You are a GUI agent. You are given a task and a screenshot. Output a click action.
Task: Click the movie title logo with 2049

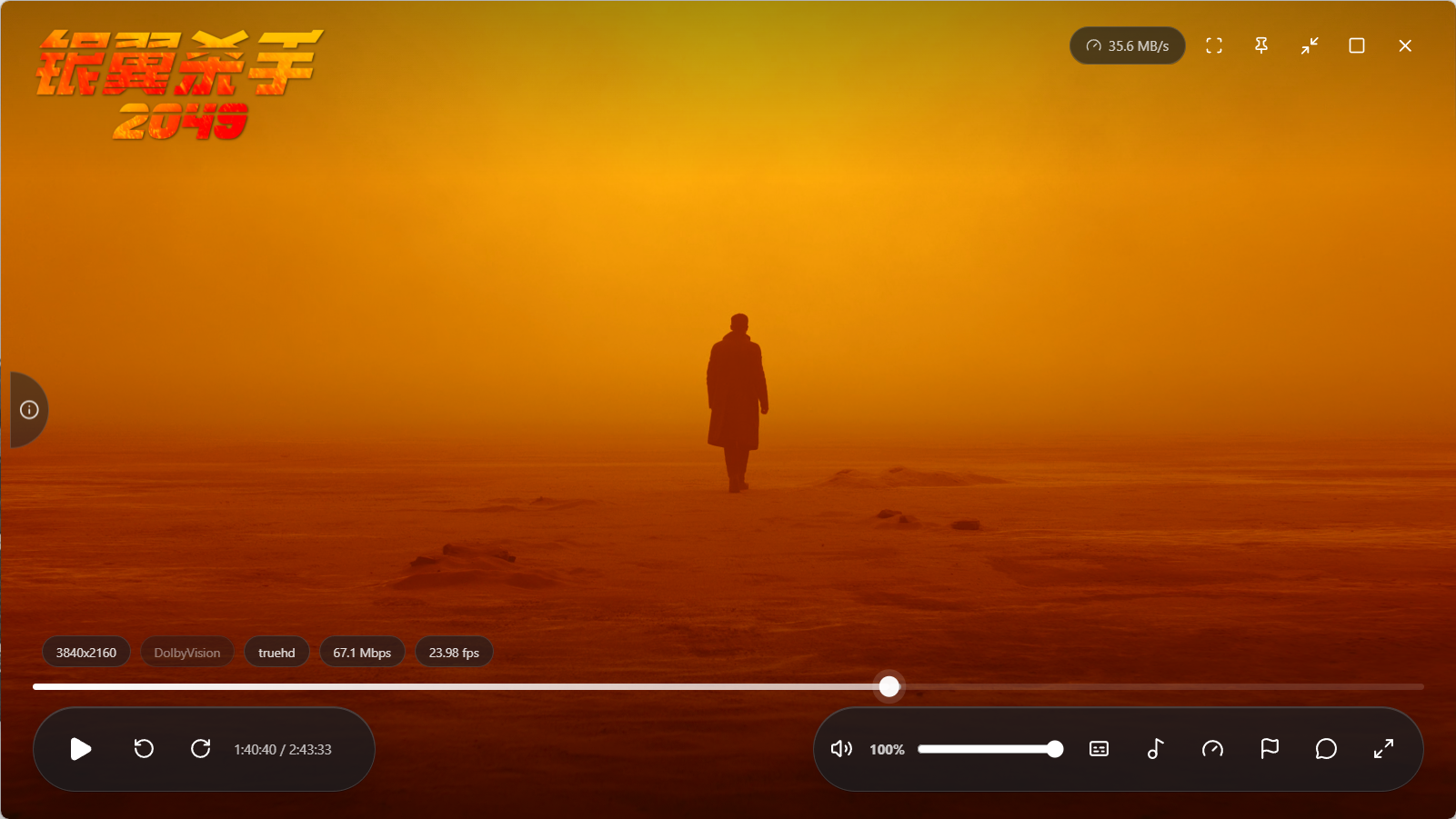[180, 85]
